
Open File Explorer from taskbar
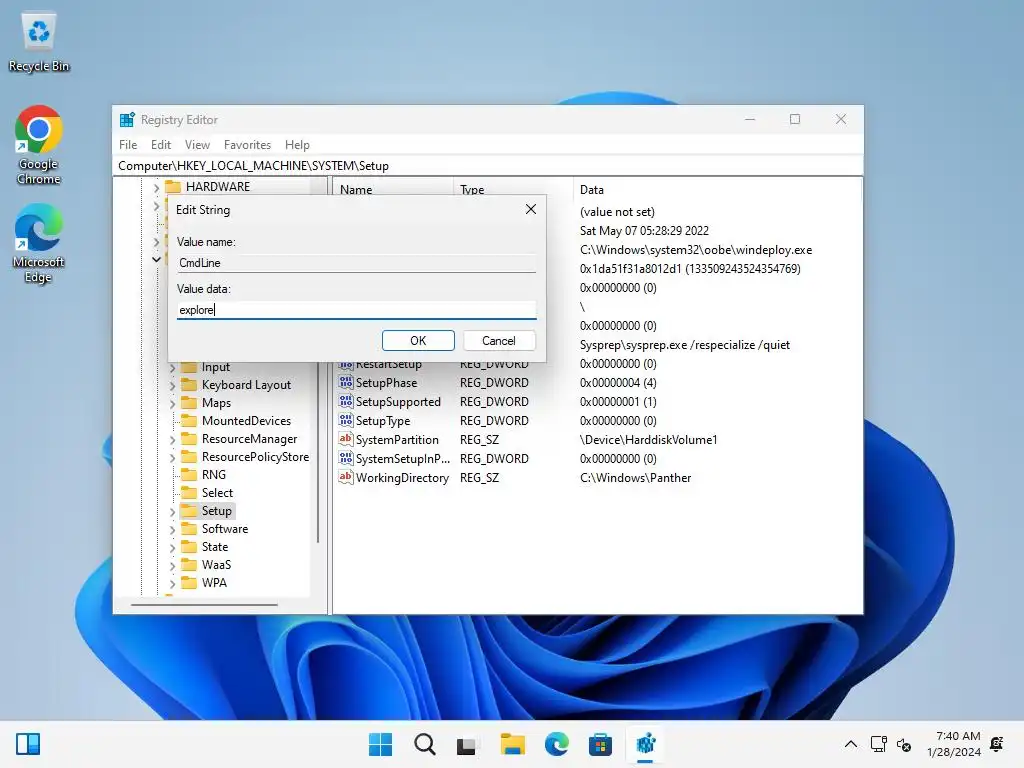tap(512, 744)
